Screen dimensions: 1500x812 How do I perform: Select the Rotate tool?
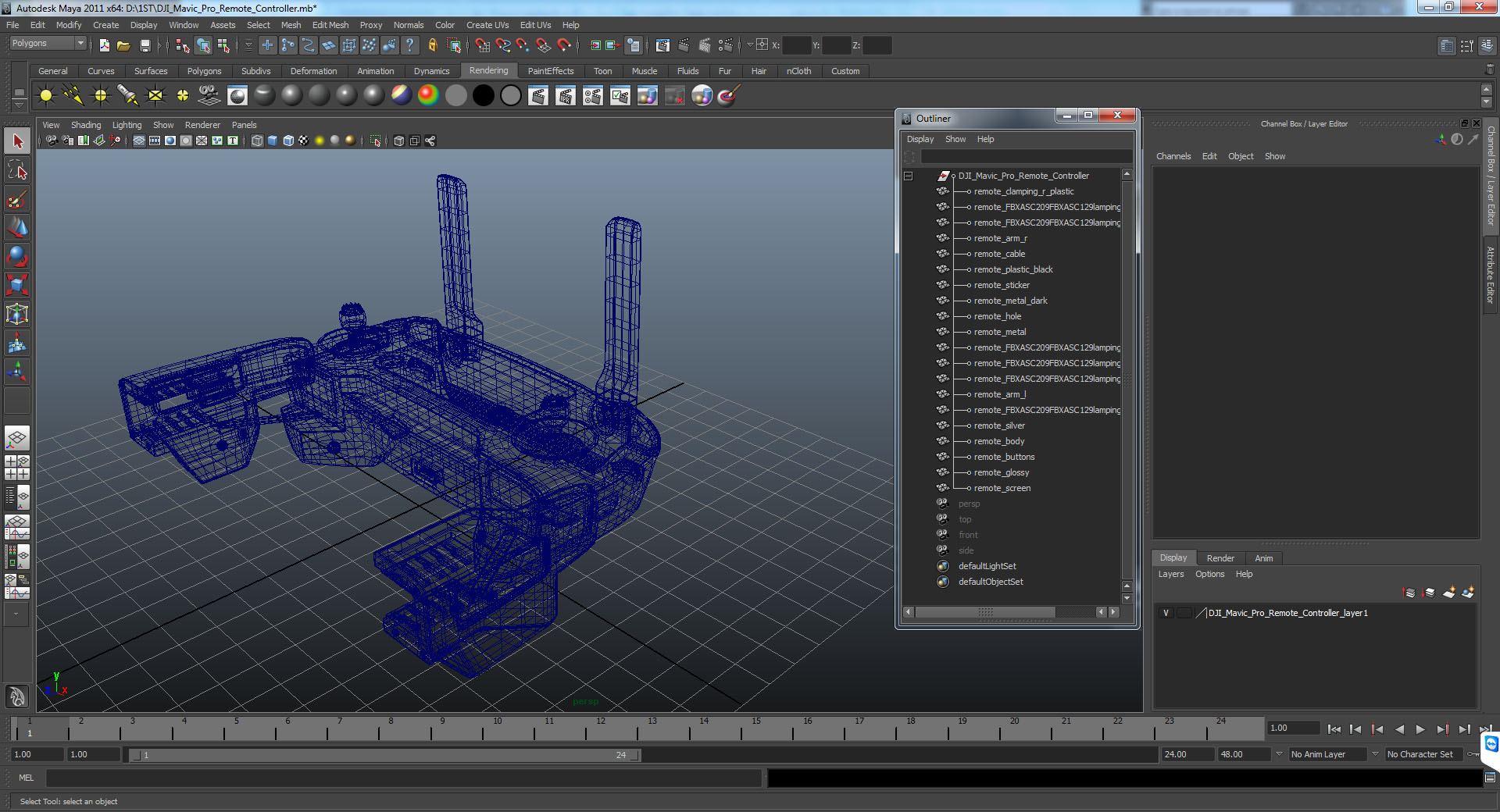coord(17,256)
